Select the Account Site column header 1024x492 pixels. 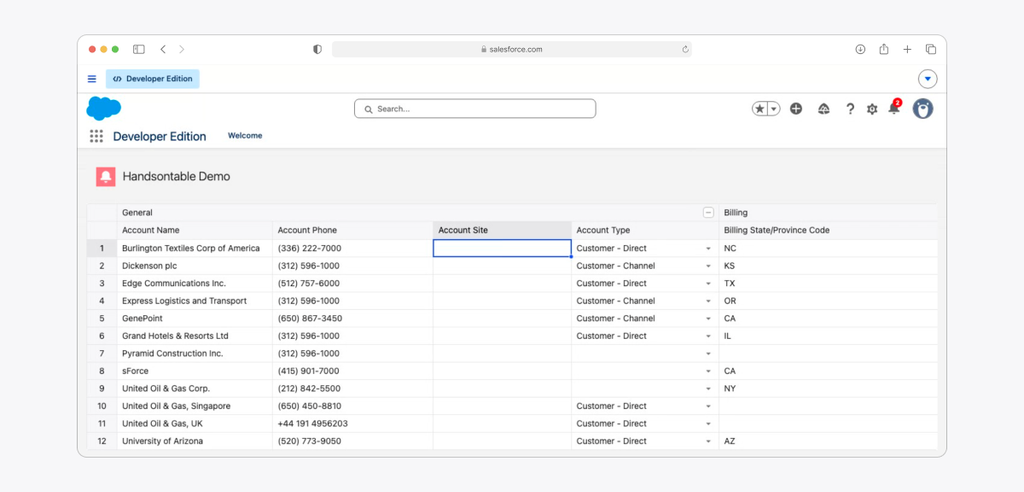[x=502, y=231]
